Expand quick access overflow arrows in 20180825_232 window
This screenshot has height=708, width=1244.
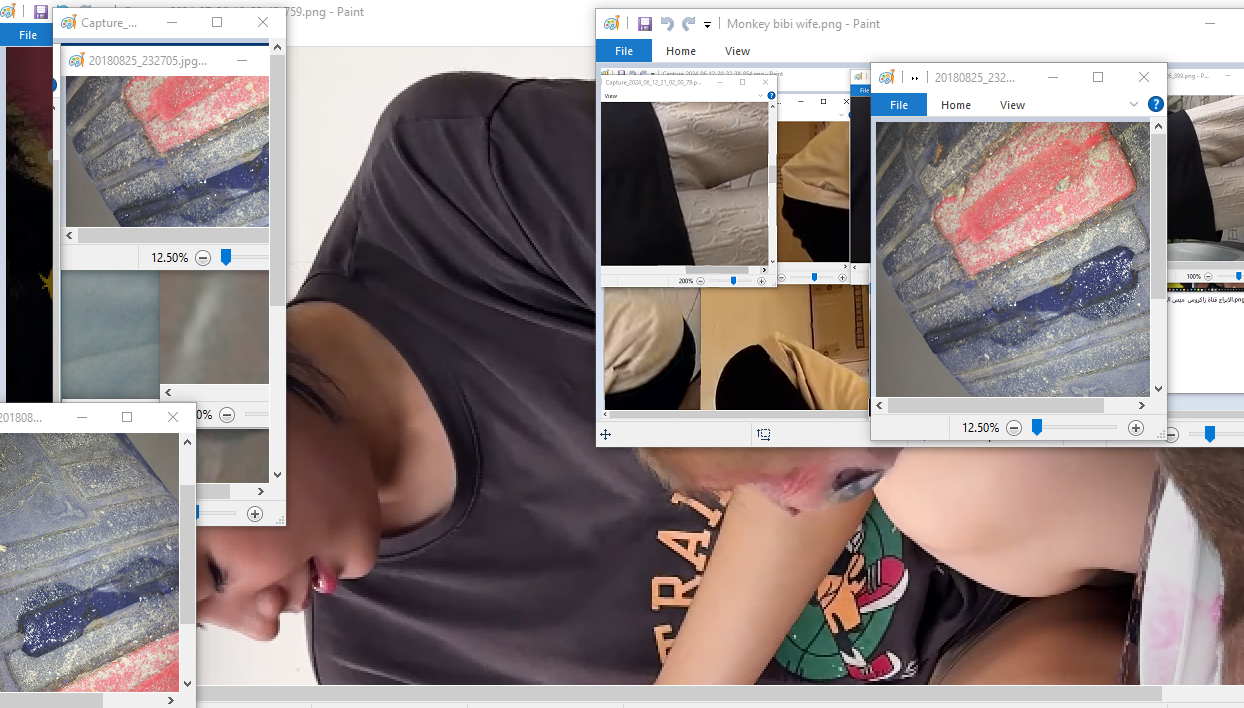914,78
